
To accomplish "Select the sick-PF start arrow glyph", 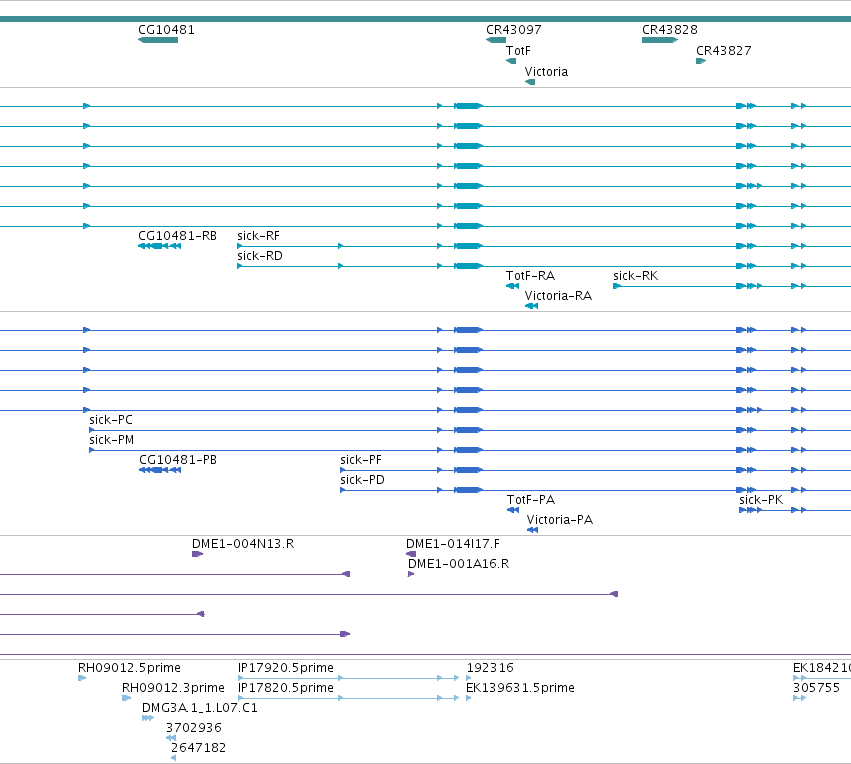I will (343, 470).
